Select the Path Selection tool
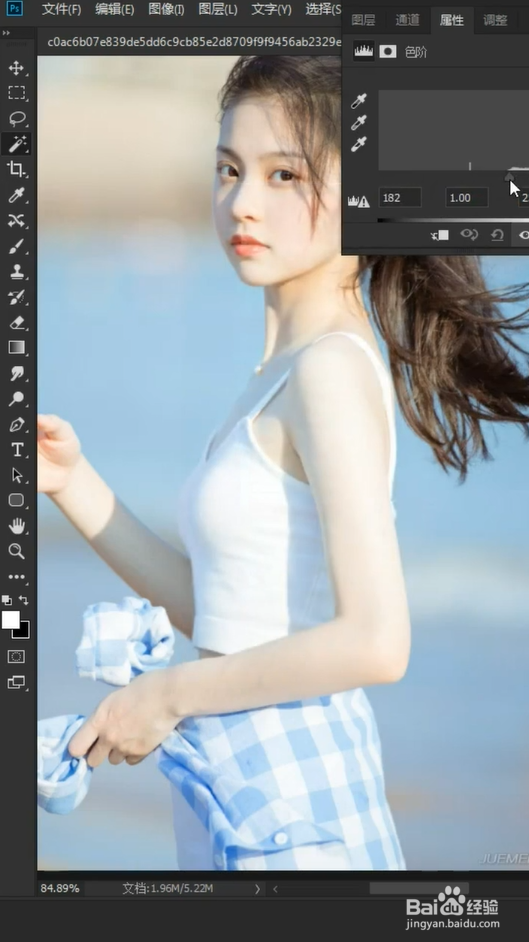 pyautogui.click(x=16, y=475)
